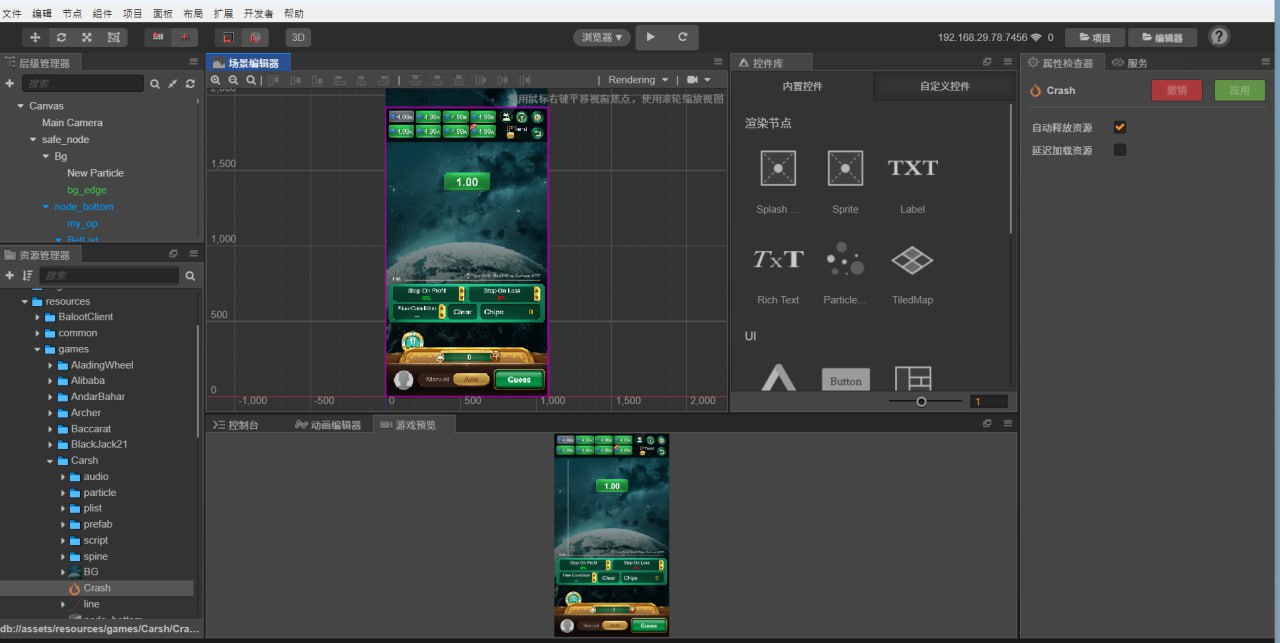Open the help question mark icon
Viewport: 1280px width, 643px height.
(x=1219, y=37)
